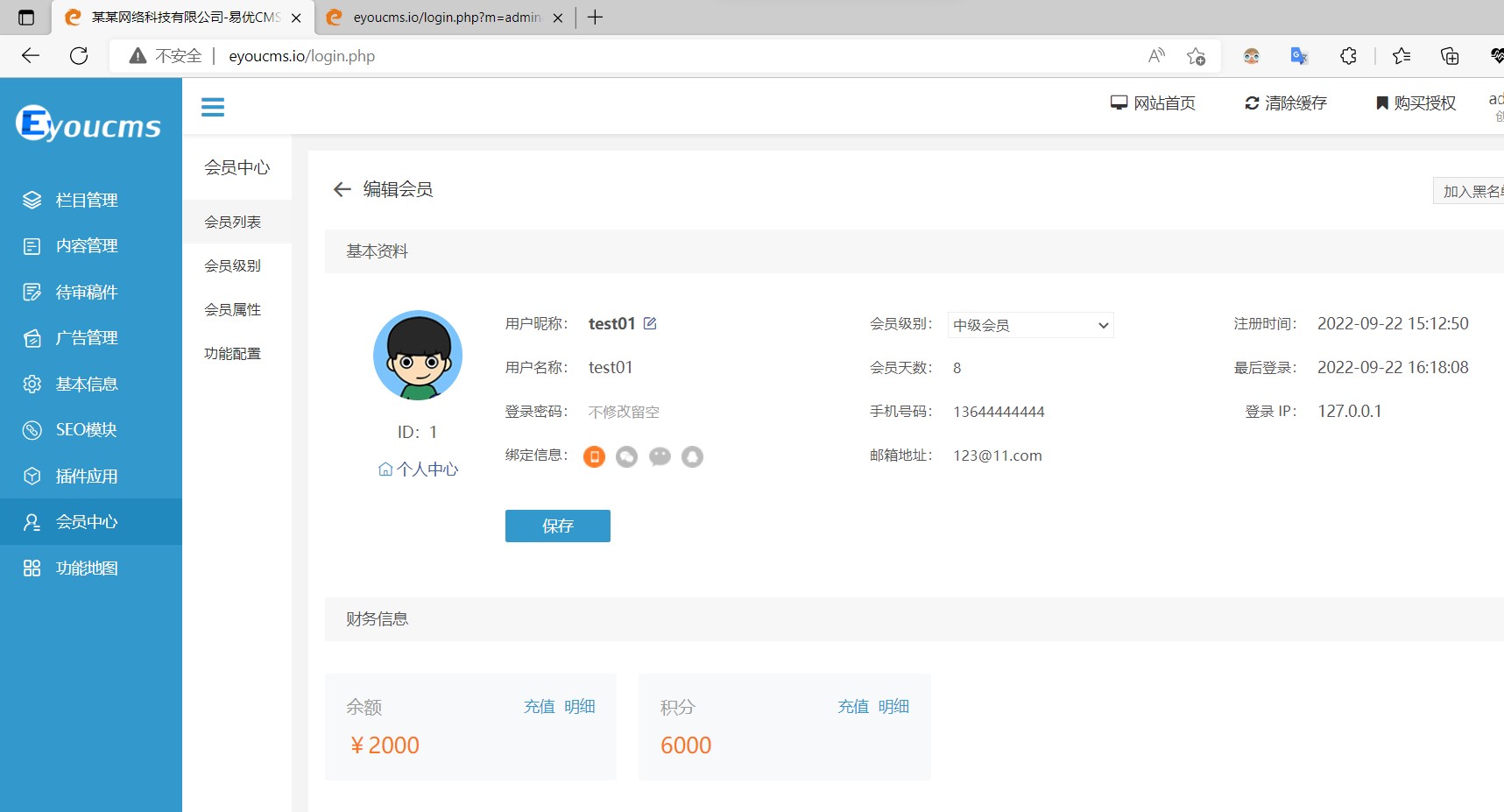Go to 功能配置 submenu
The width and height of the screenshot is (1504, 812).
237,353
